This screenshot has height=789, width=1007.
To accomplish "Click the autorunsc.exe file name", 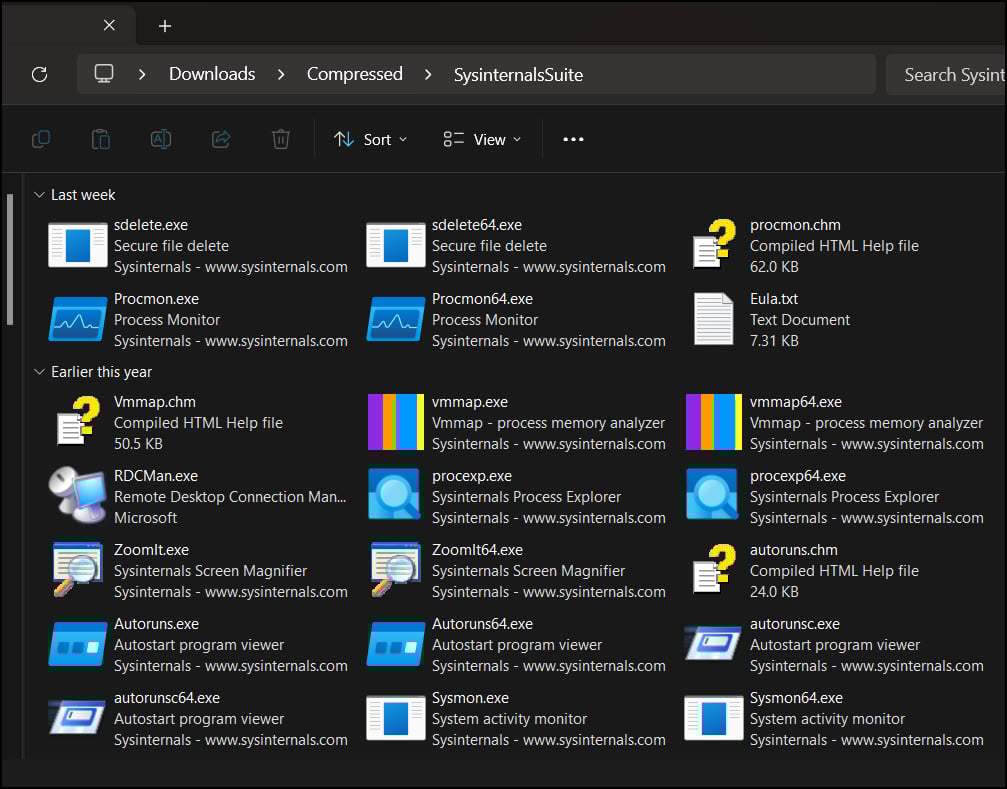I will tap(794, 624).
